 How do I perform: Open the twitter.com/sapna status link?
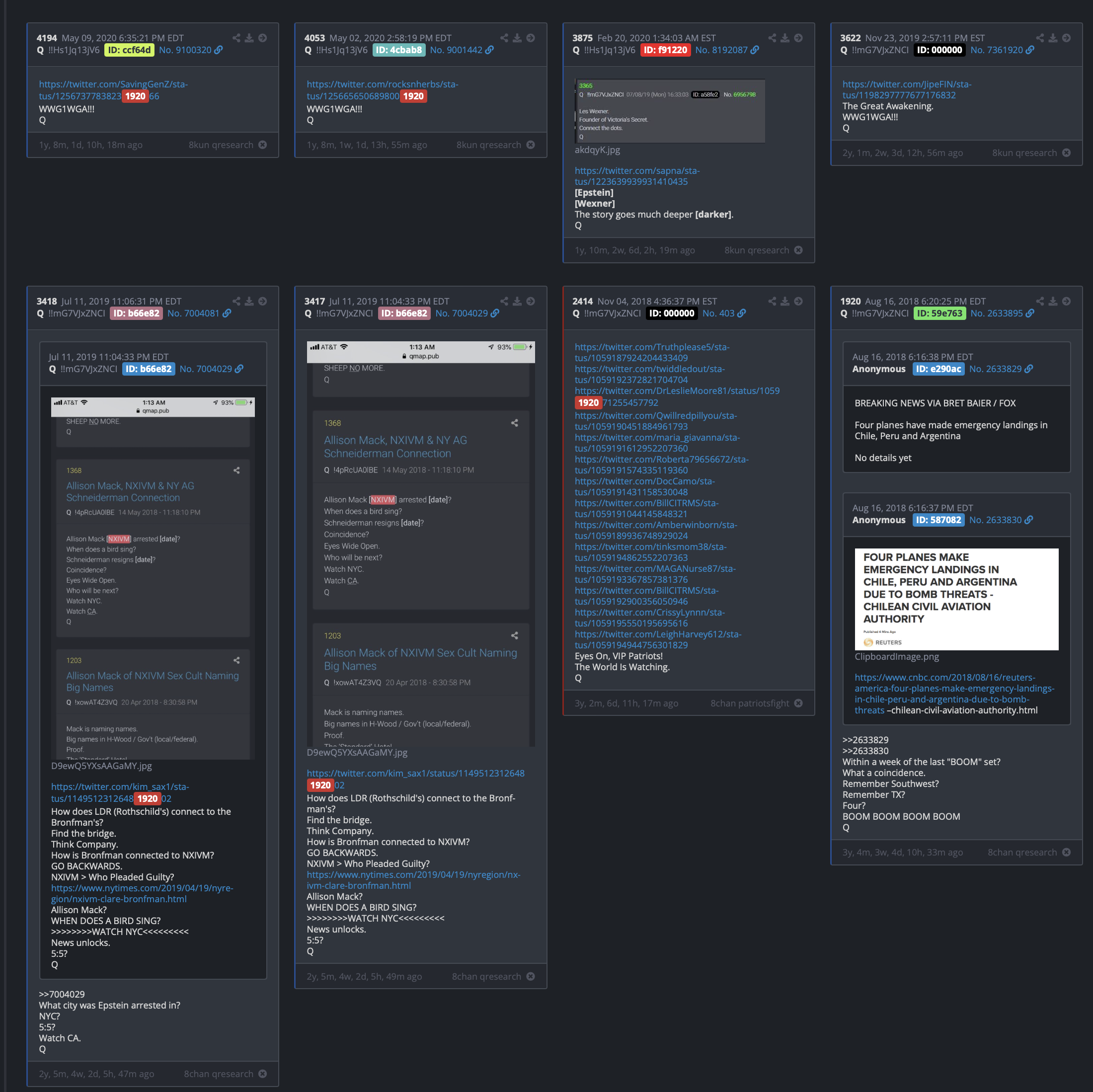(x=637, y=176)
